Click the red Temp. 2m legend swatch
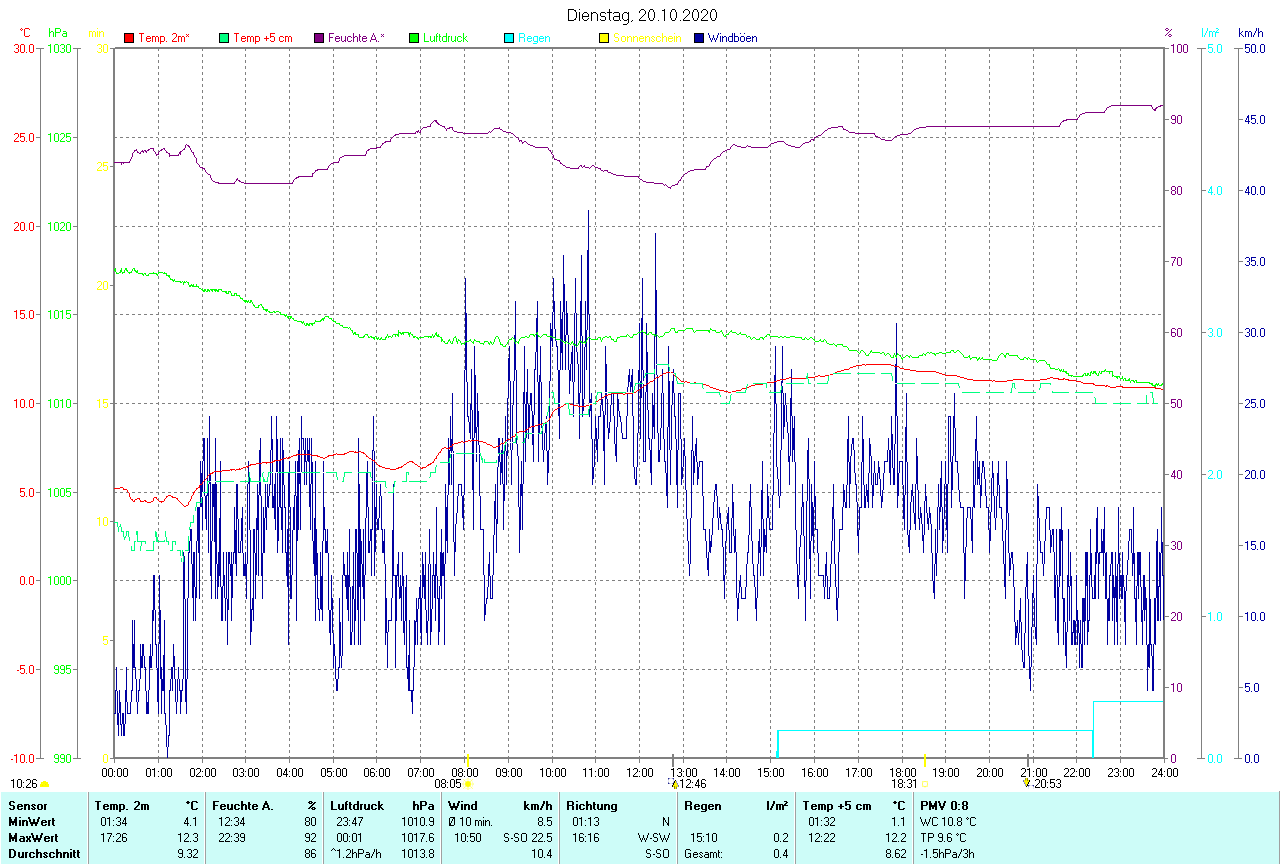Viewport: 1280px width, 864px height. tap(129, 38)
